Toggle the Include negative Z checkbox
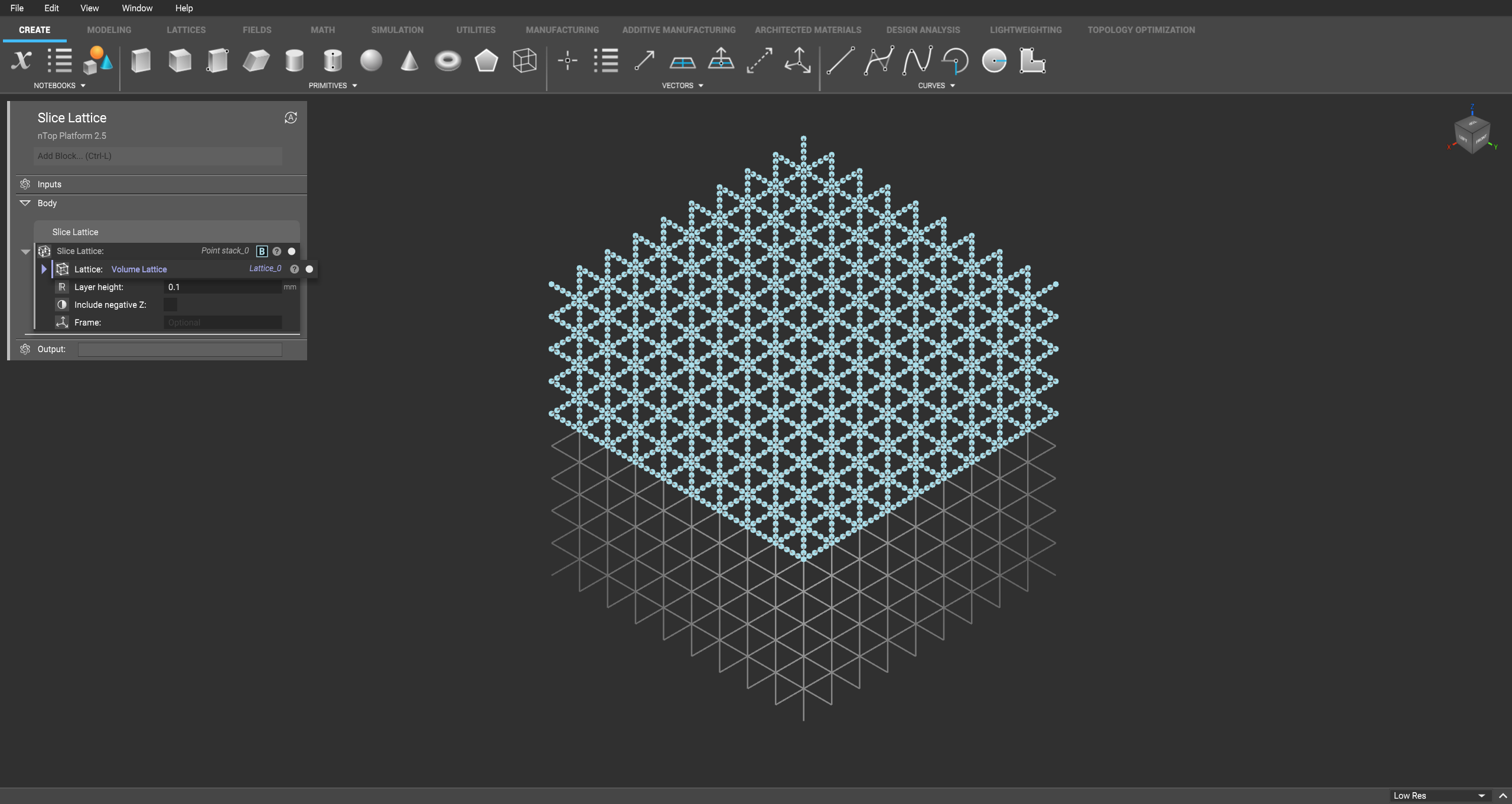Screen dimensions: 1512x804 pyautogui.click(x=170, y=304)
